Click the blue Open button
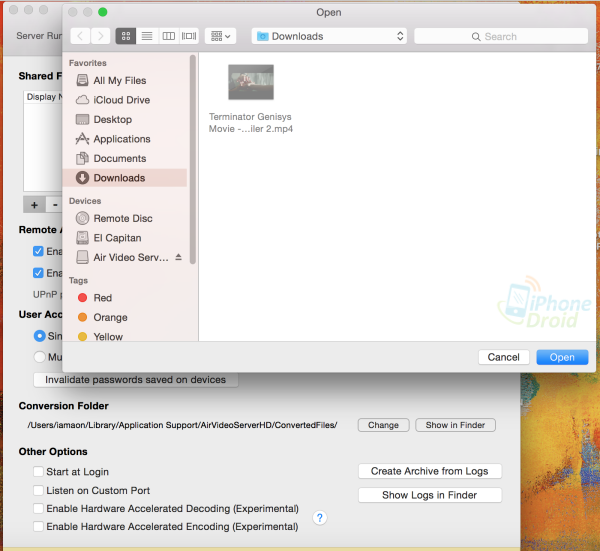The height and width of the screenshot is (551, 600). click(x=562, y=357)
